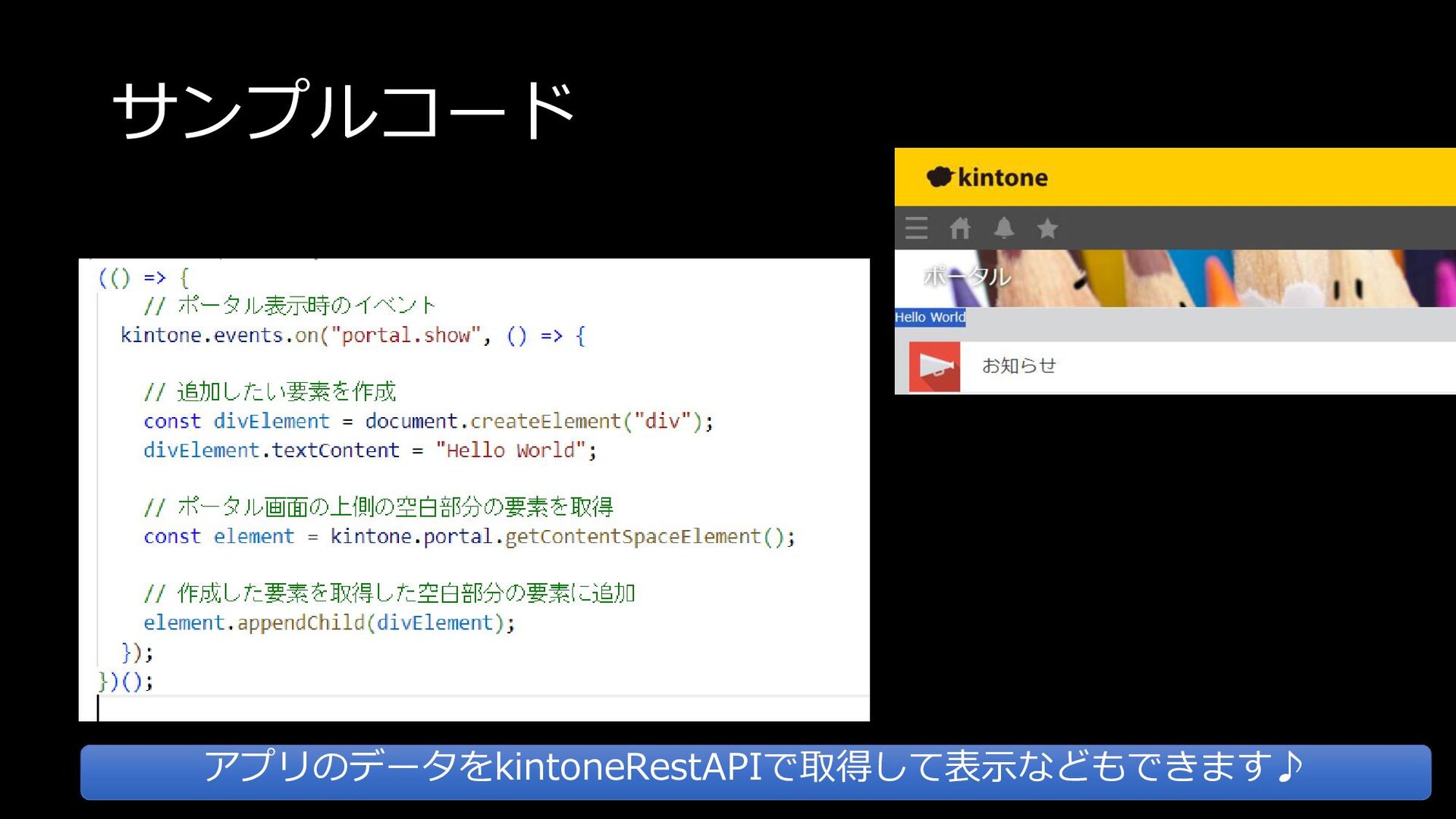Screen dimensions: 1456x819
Task: Click the createElement("div") code line
Action: pyautogui.click(x=428, y=421)
